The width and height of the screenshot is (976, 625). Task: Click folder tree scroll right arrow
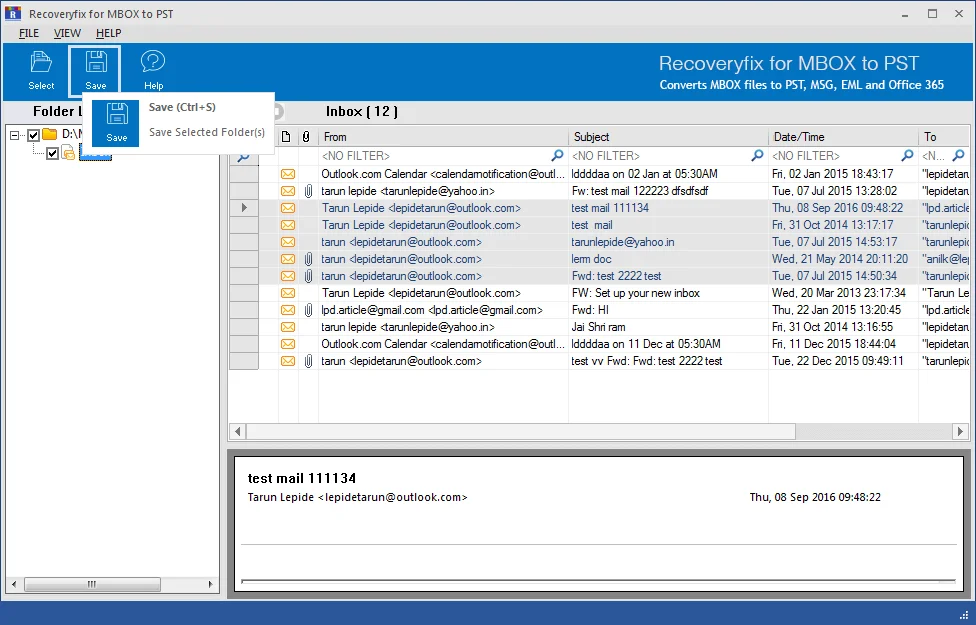[x=210, y=584]
